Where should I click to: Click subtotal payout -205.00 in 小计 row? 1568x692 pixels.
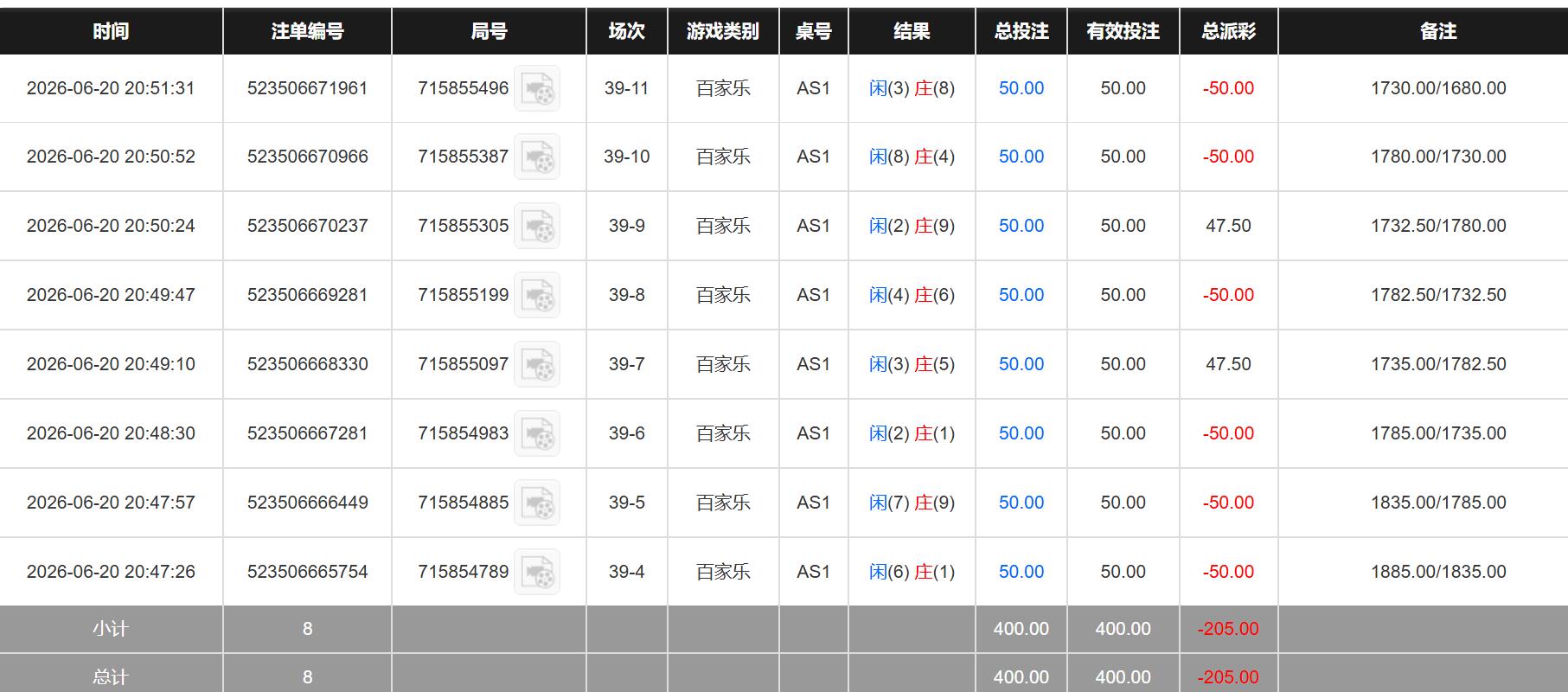tap(1228, 629)
